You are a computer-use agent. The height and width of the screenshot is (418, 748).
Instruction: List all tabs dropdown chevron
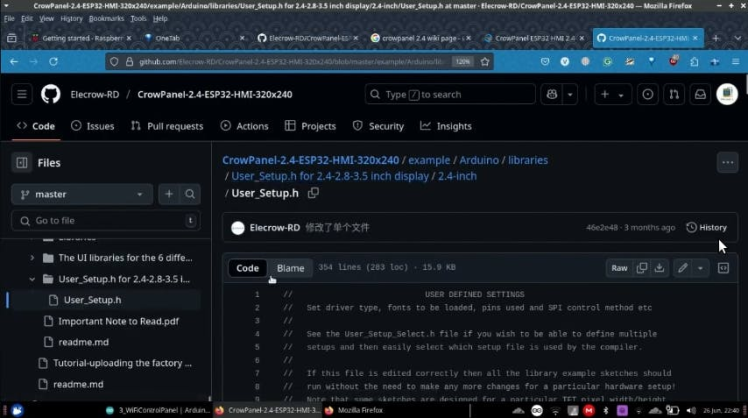click(738, 38)
